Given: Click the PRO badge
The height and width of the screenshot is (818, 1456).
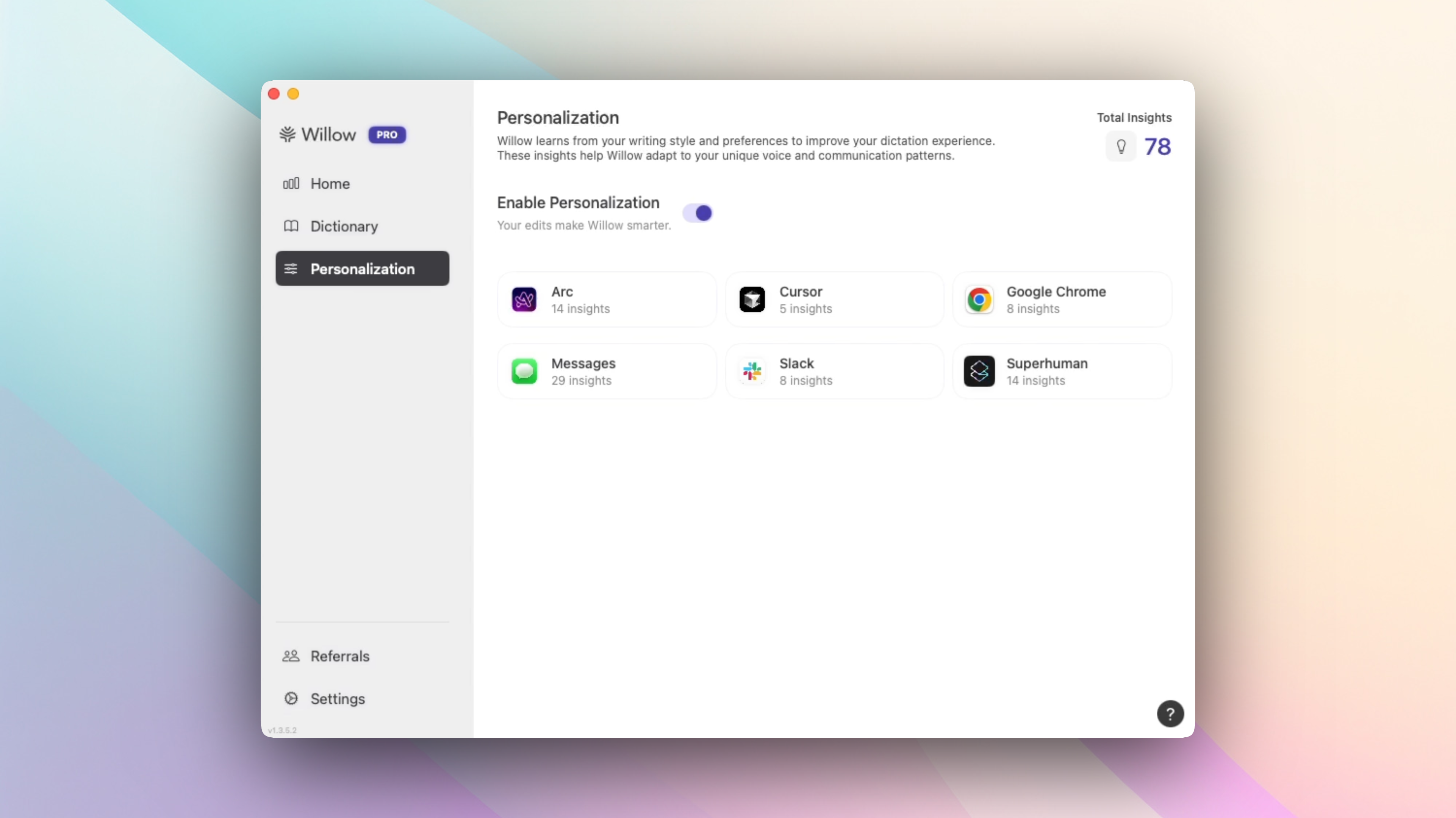Looking at the screenshot, I should point(386,134).
